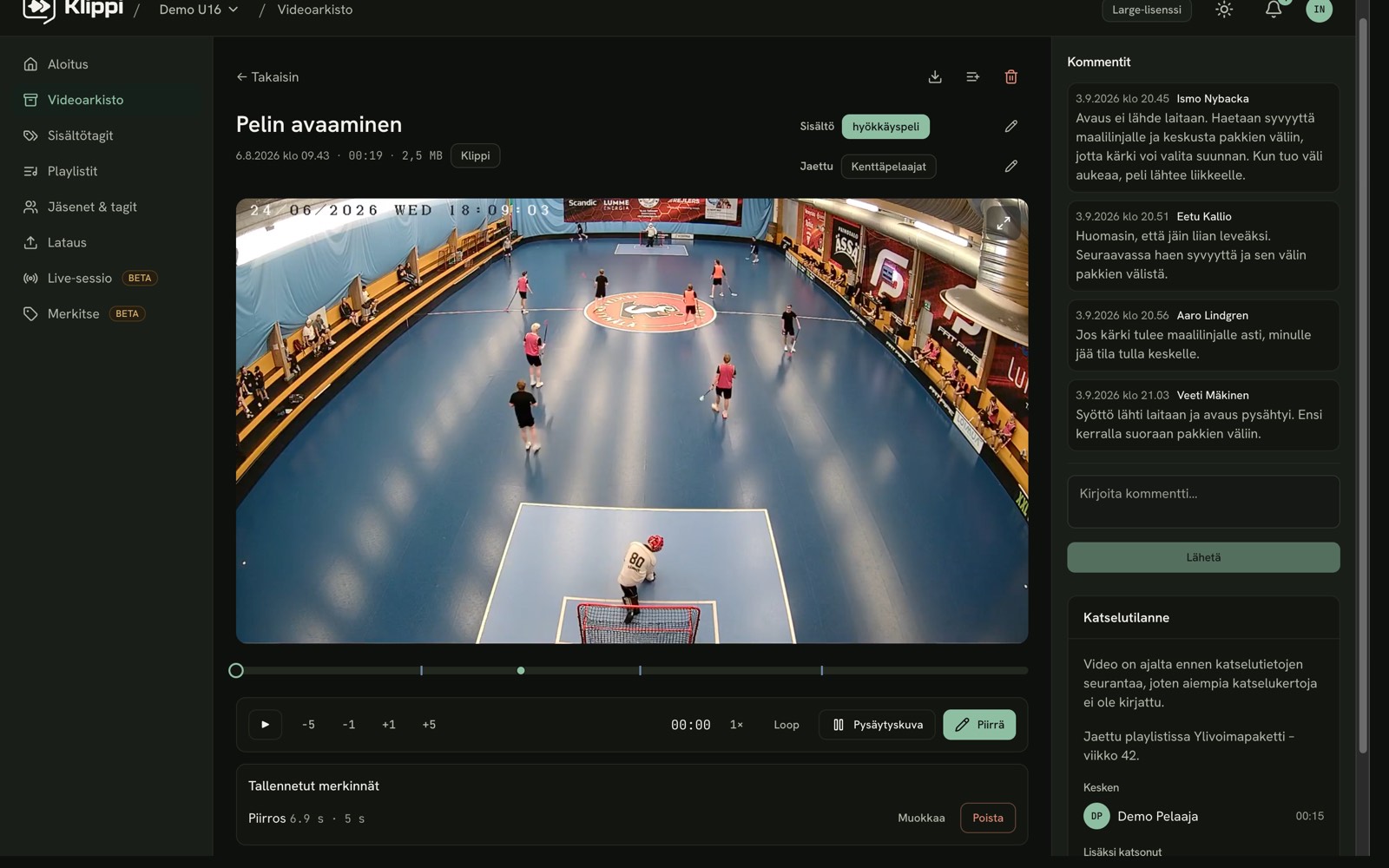Step back 1 second
The height and width of the screenshot is (868, 1389).
pyautogui.click(x=348, y=725)
